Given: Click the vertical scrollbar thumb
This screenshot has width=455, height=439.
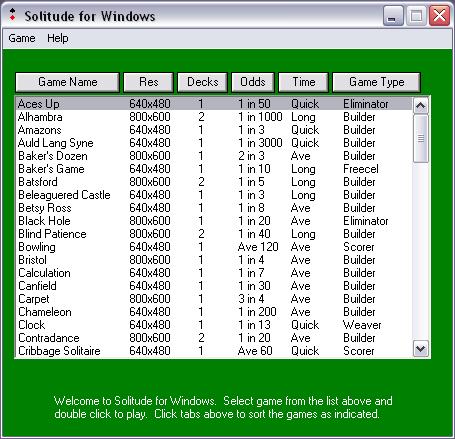Looking at the screenshot, I should coord(421,139).
